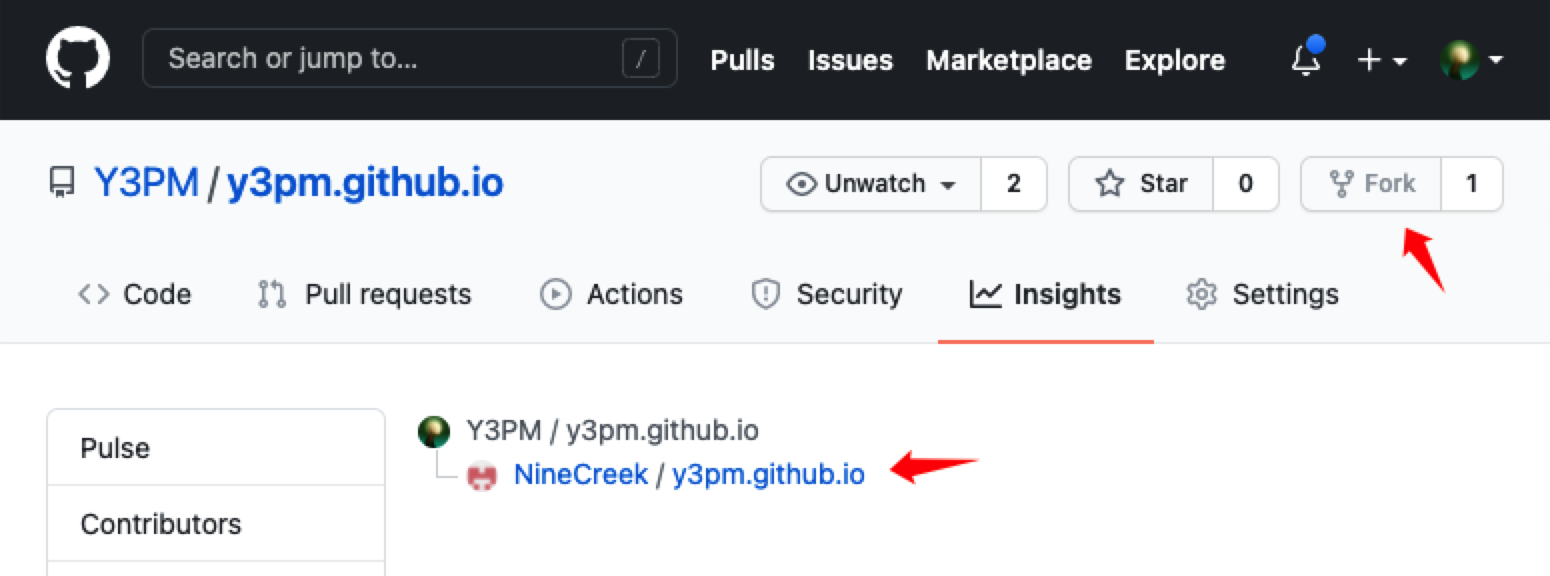Open the Actions tab
Viewport: 1550px width, 576px height.
611,294
